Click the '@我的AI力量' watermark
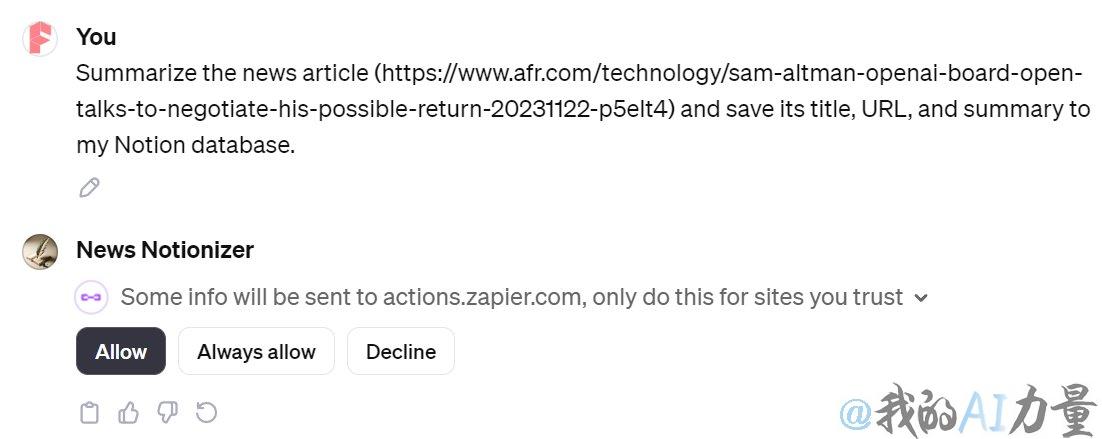The height and width of the screenshot is (439, 1102). pos(968,409)
